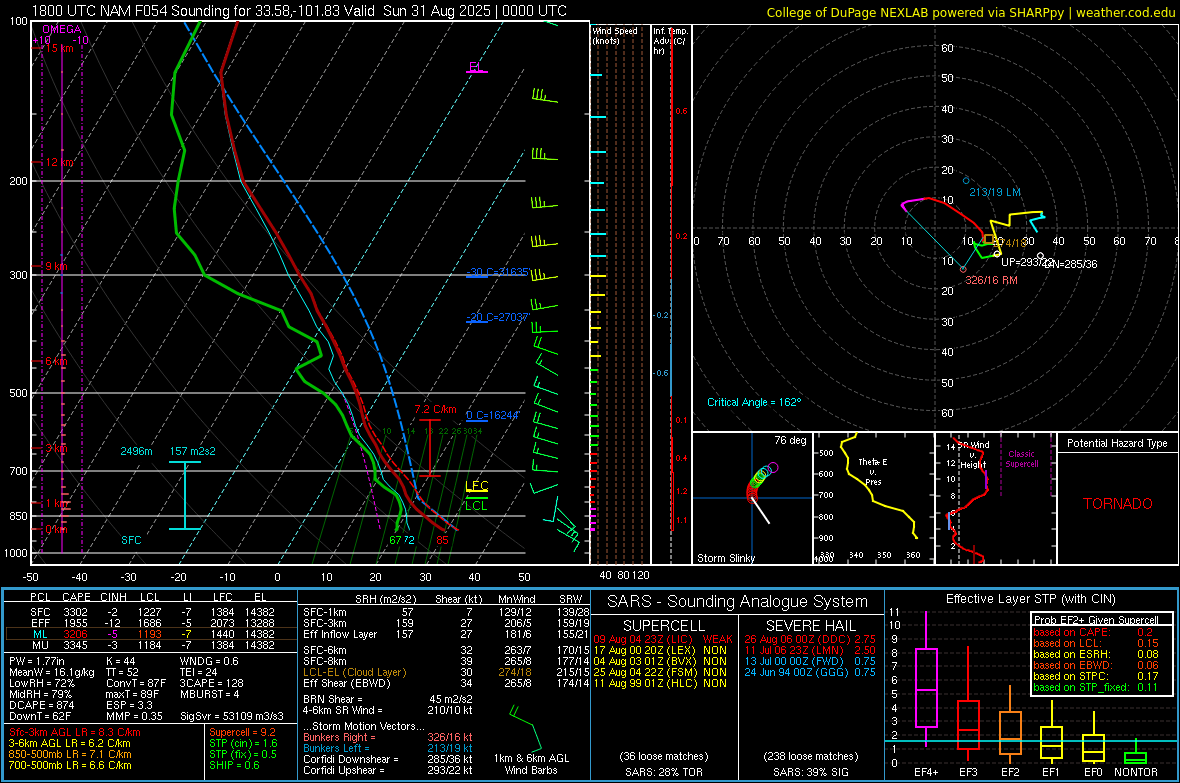The image size is (1180, 783).
Task: Click the LCL-EL (Cloud Layer) row label
Action: [x=354, y=672]
